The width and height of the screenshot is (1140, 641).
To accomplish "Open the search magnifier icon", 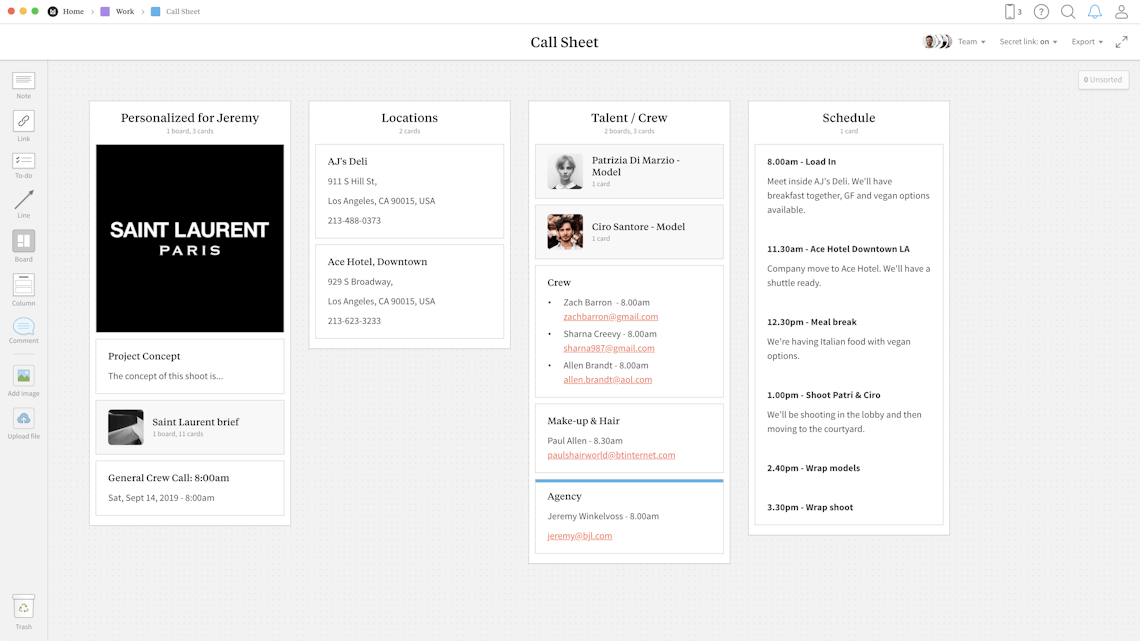I will (x=1068, y=12).
